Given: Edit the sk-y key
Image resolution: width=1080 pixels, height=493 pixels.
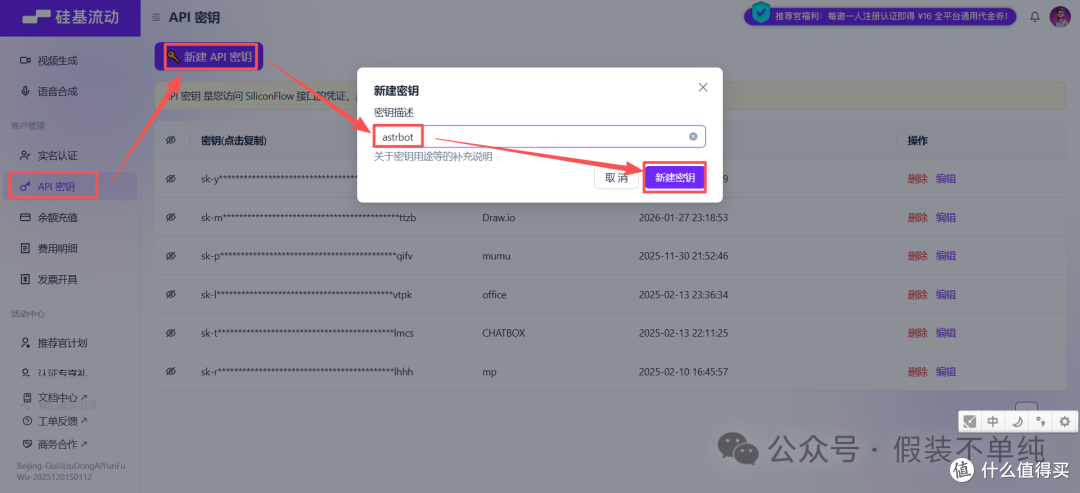Looking at the screenshot, I should pyautogui.click(x=946, y=179).
